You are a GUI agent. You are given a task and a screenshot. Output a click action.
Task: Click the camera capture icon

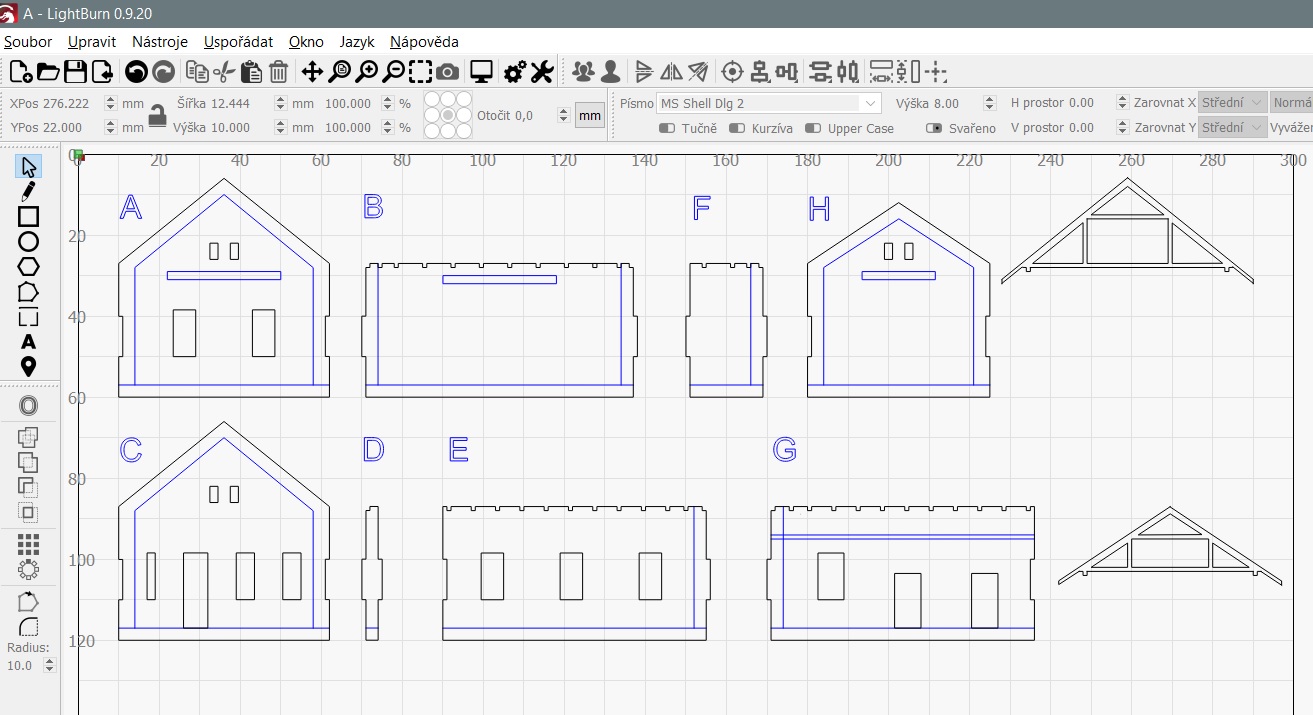[448, 71]
